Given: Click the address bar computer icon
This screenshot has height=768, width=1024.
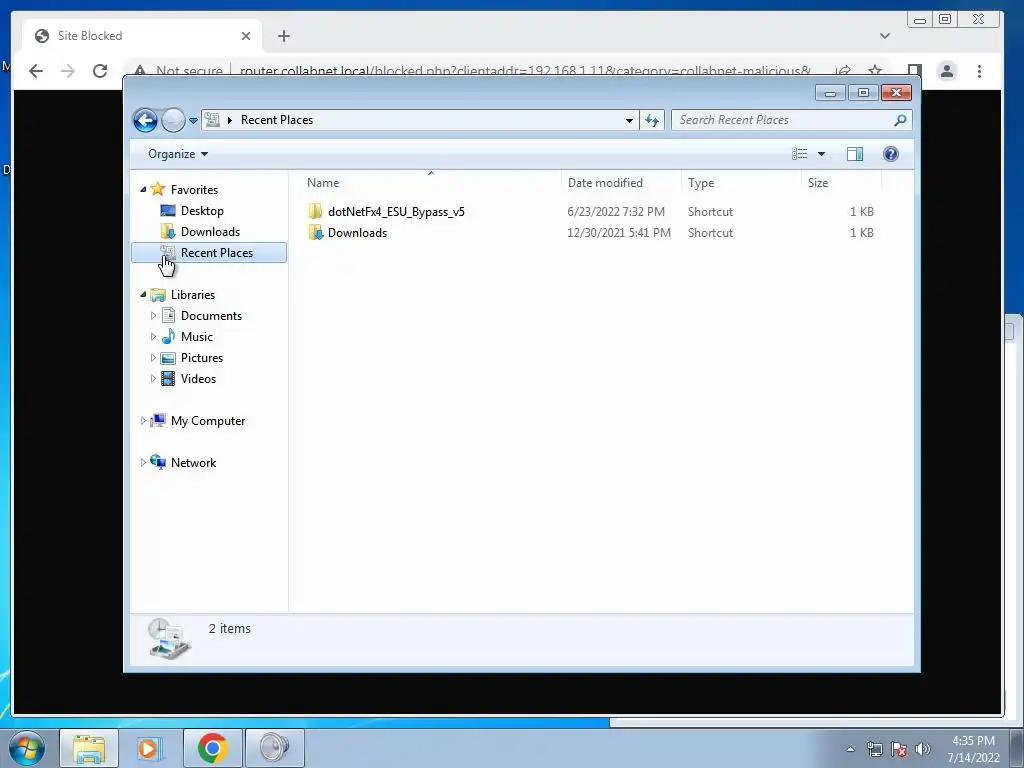Looking at the screenshot, I should pos(212,120).
